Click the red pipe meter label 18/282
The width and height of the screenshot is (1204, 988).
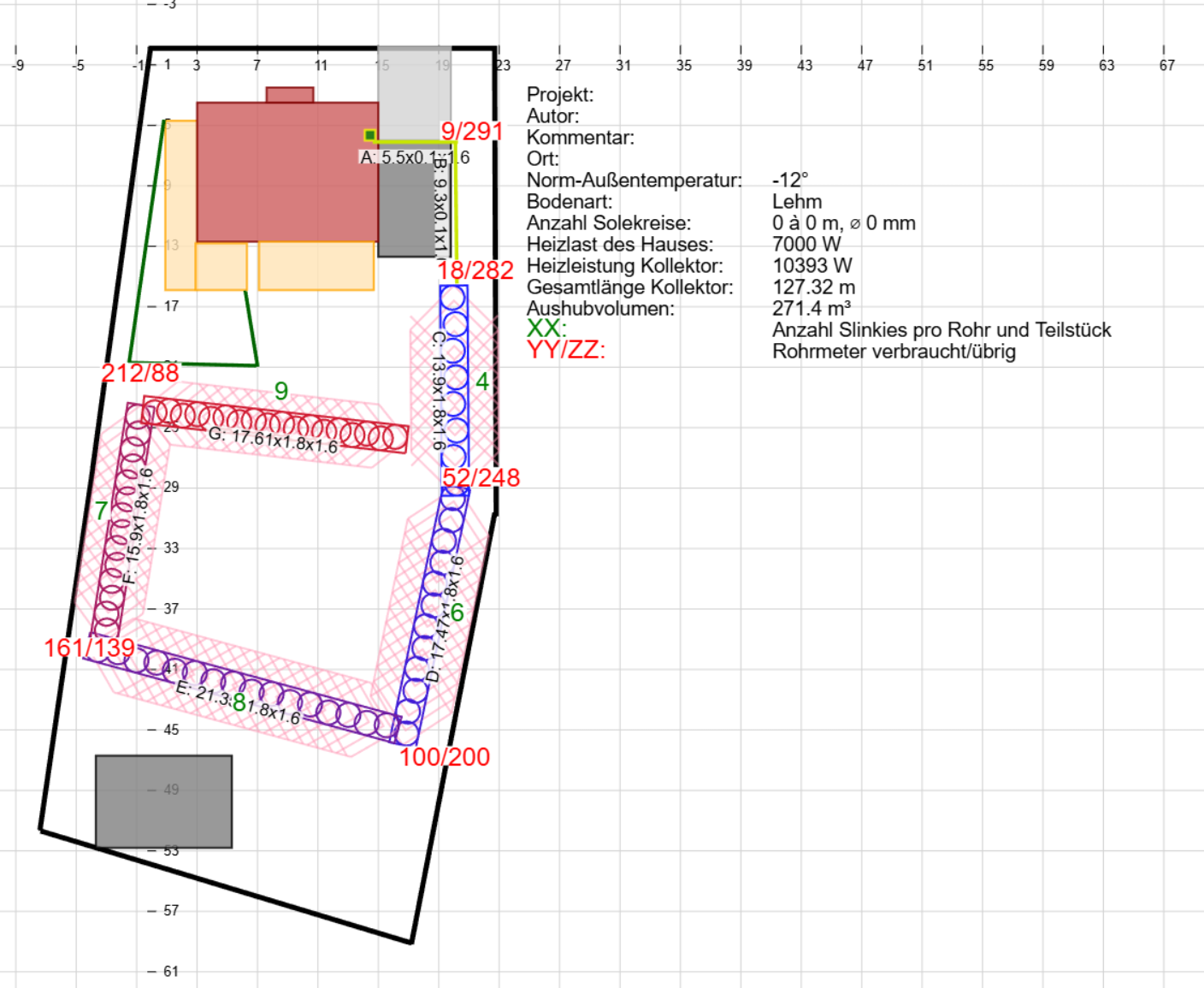[x=475, y=270]
